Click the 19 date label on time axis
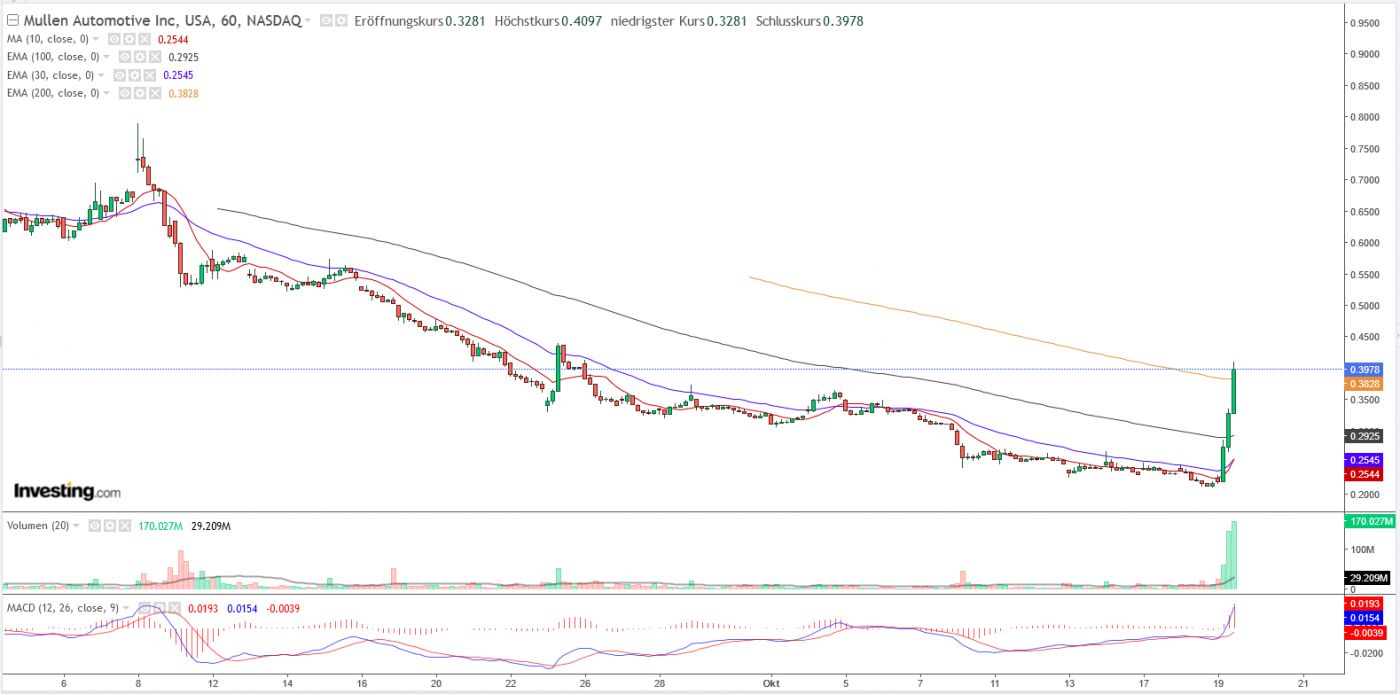Screen dimensions: 1400x694 click(x=1218, y=684)
